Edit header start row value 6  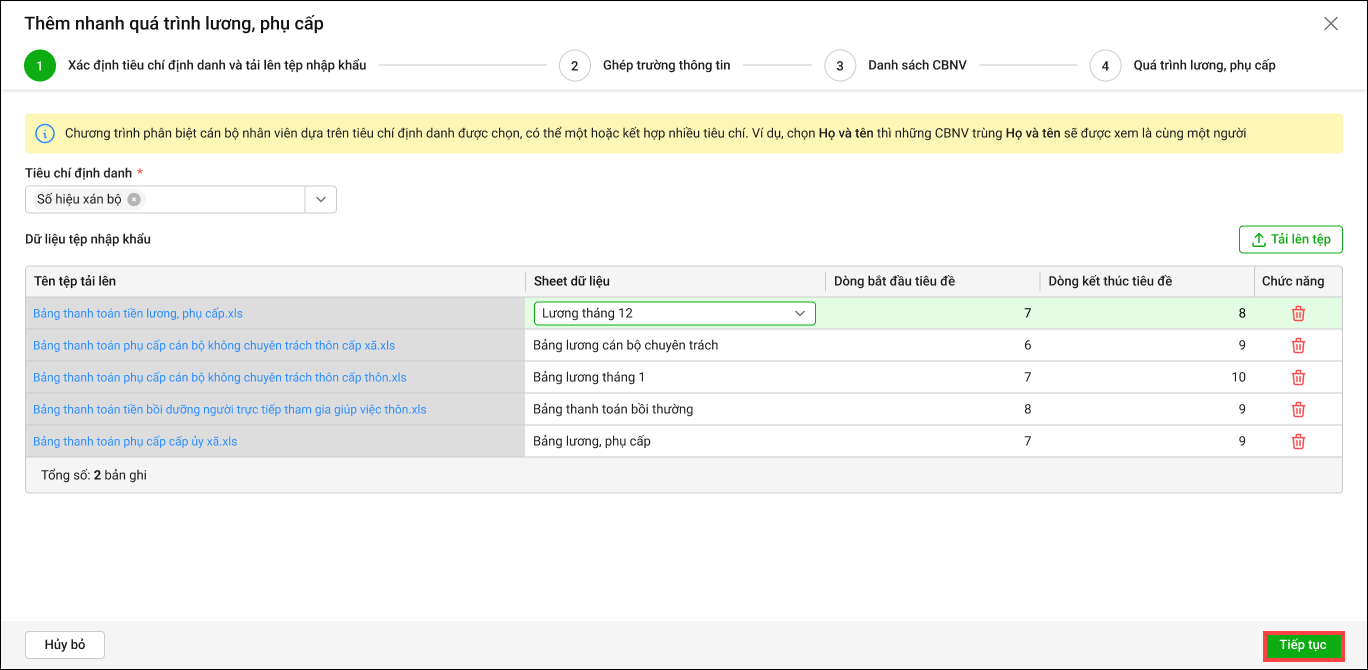(x=932, y=345)
